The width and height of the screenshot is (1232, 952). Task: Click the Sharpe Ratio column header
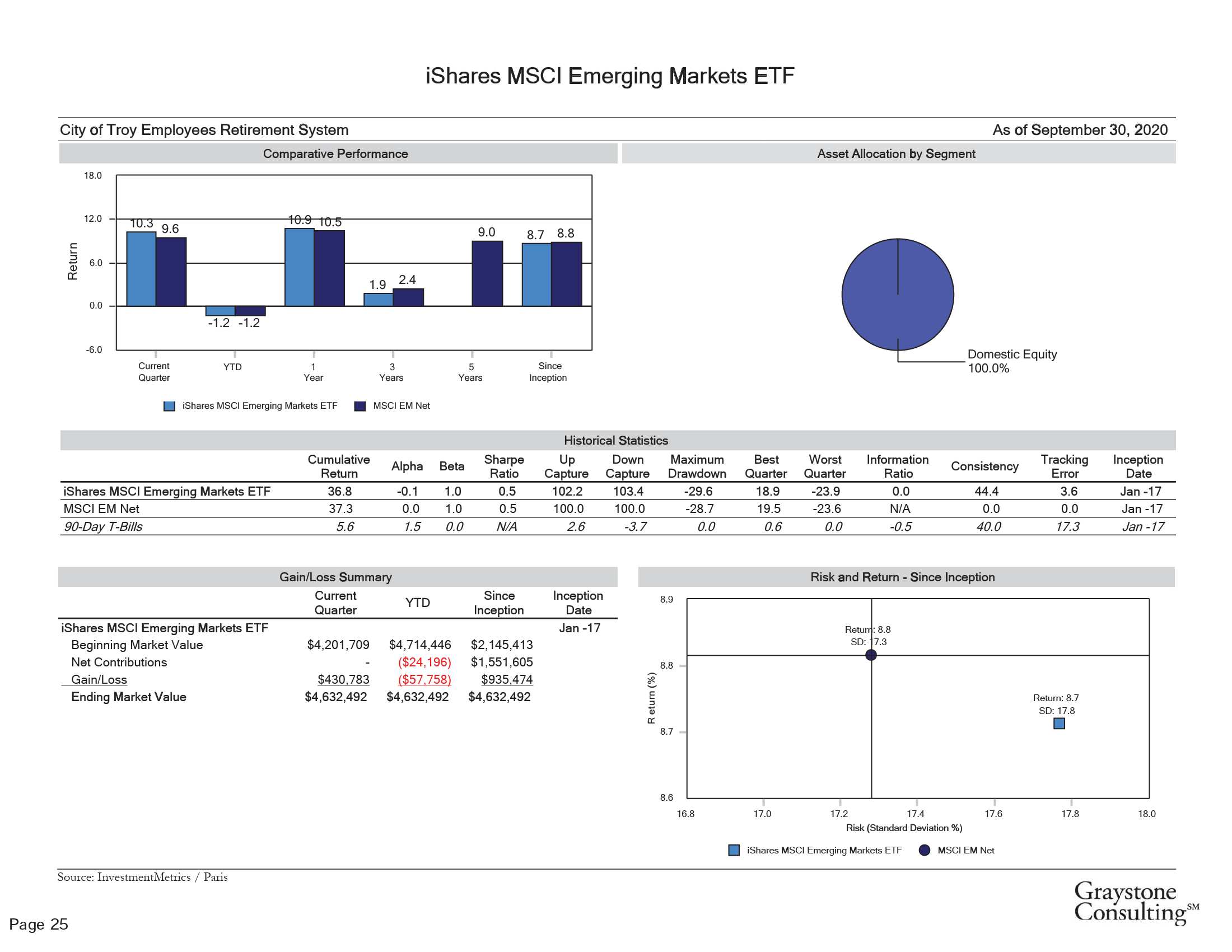pos(504,466)
